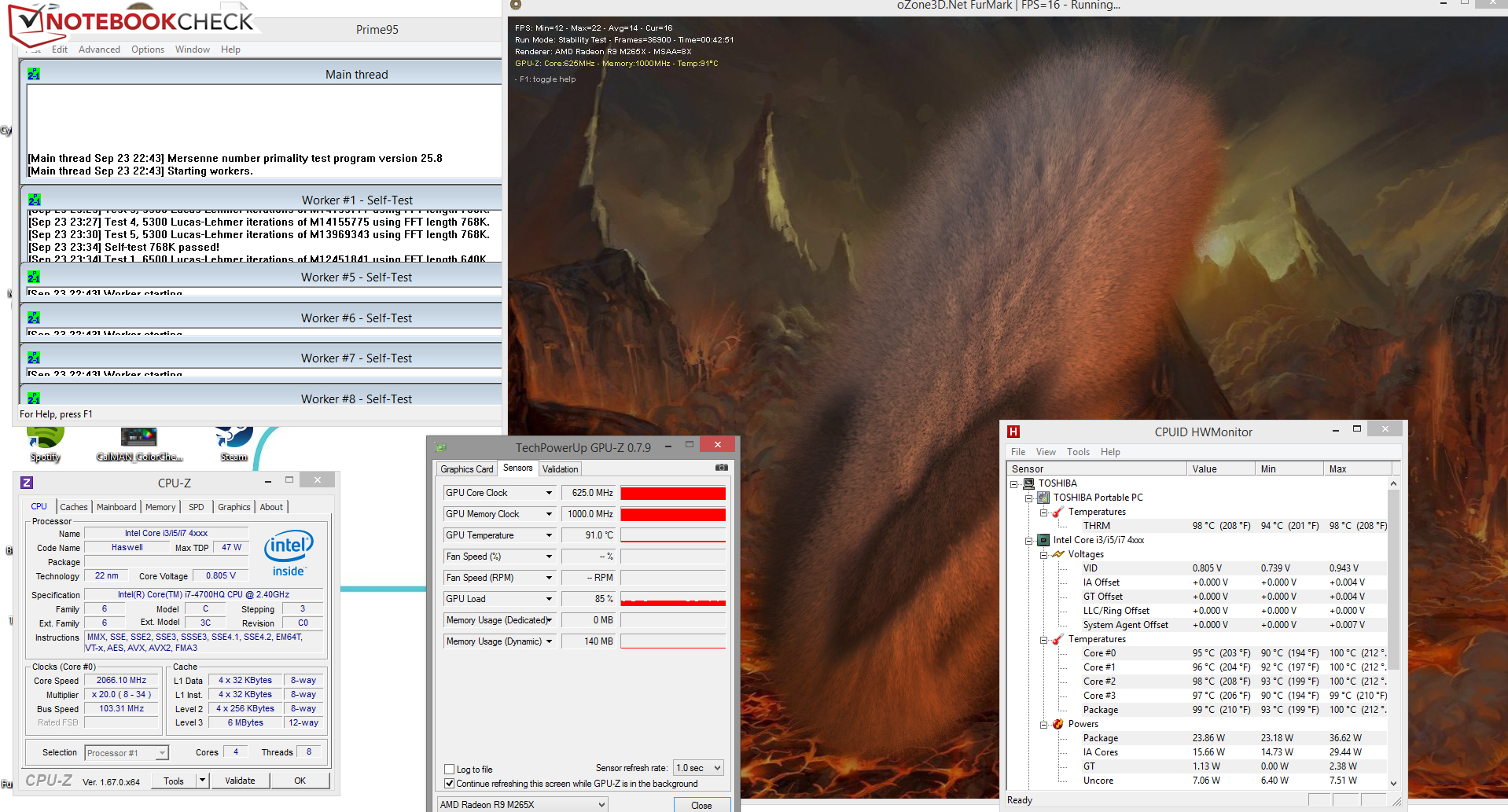
Task: Click the Intel Core CPU chip icon
Action: 1043,540
